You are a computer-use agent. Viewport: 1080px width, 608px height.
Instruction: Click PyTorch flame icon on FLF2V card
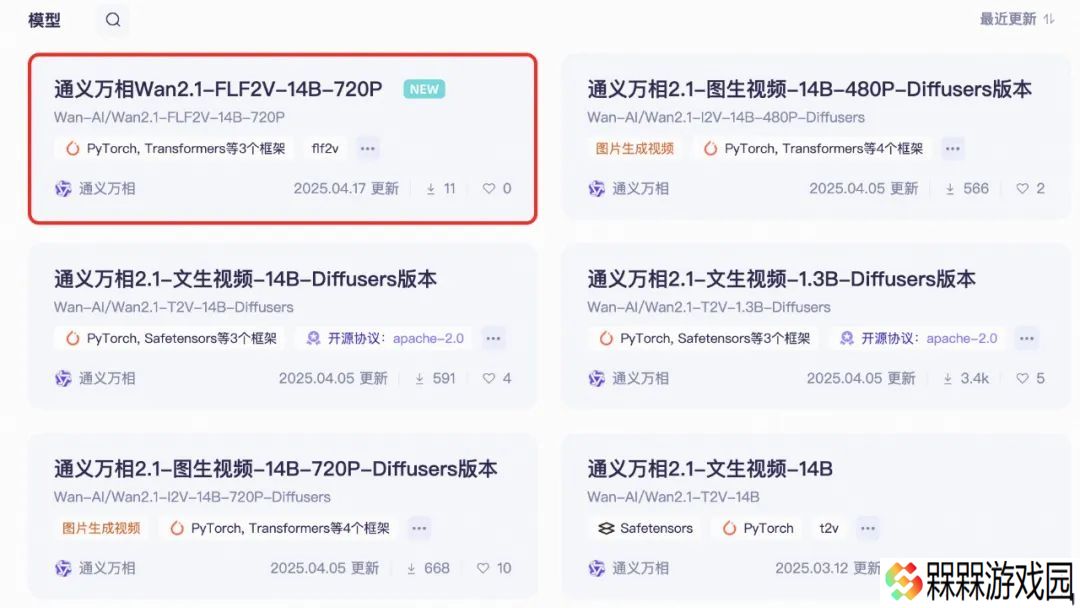coord(72,148)
